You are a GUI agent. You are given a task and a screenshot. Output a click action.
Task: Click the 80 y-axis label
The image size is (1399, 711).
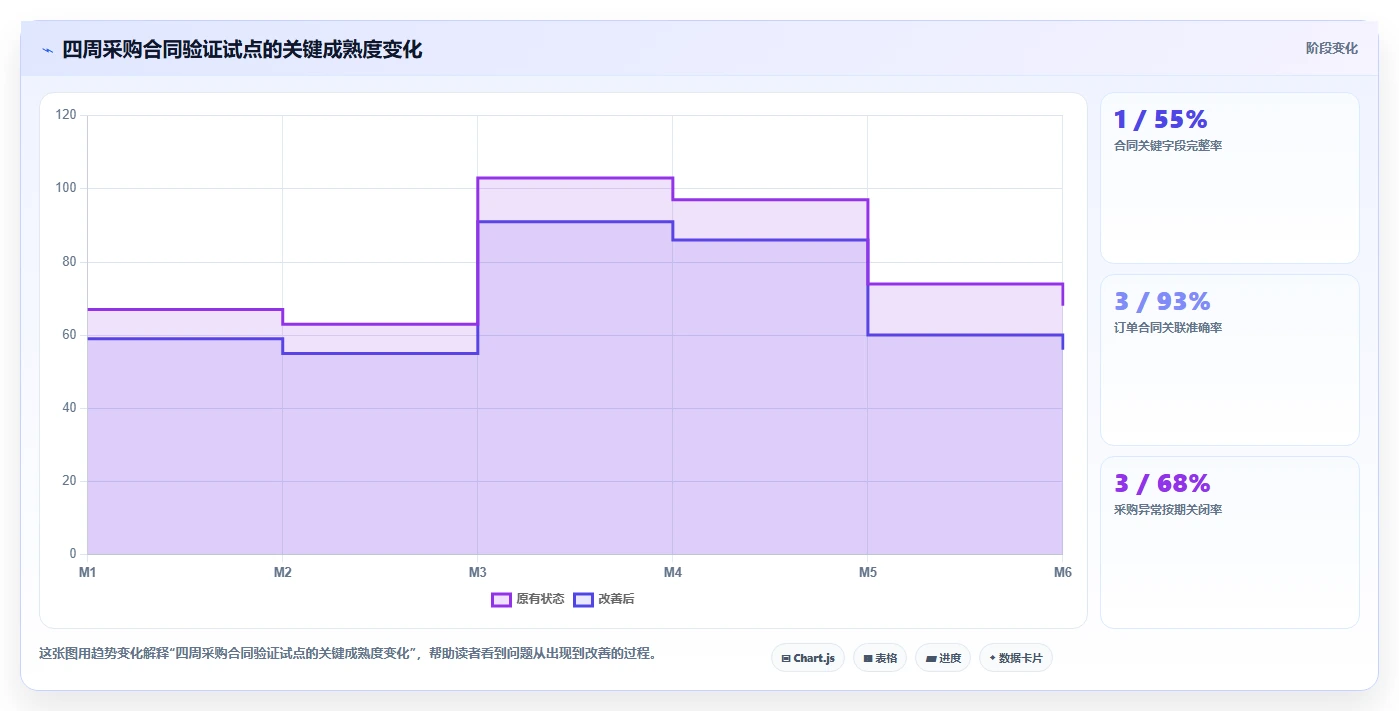(69, 262)
